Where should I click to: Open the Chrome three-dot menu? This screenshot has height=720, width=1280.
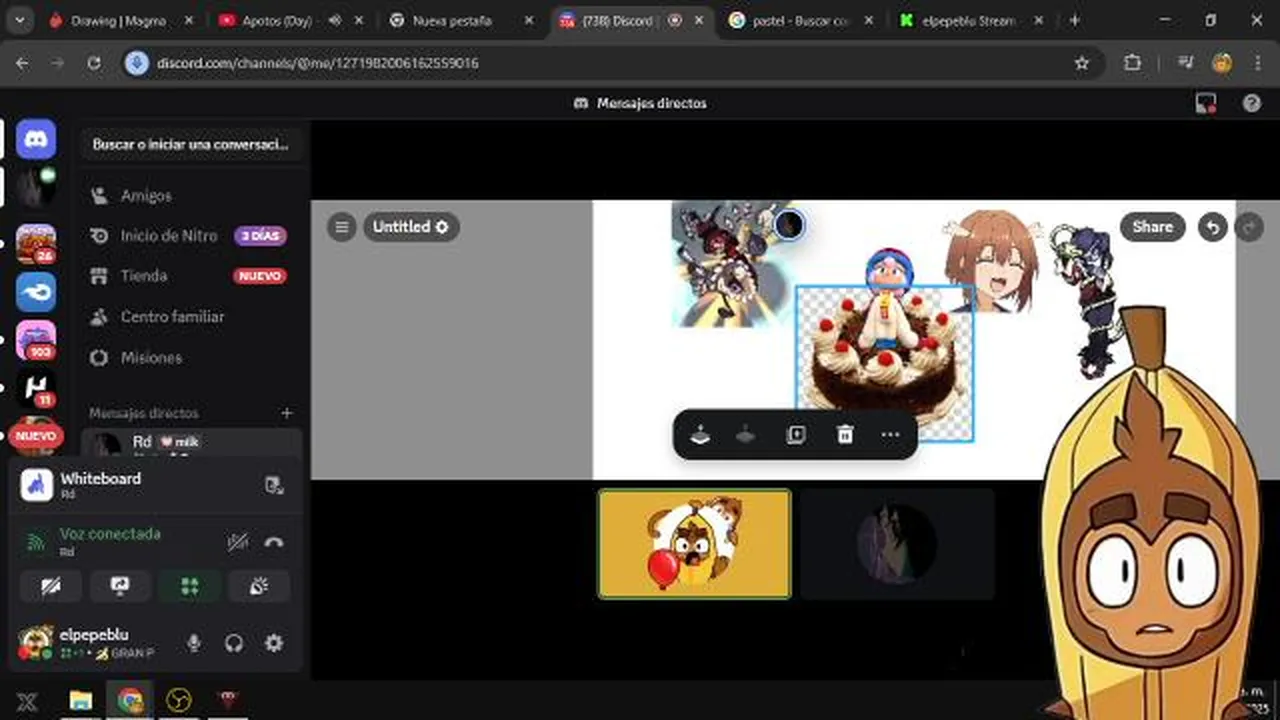click(x=1257, y=63)
